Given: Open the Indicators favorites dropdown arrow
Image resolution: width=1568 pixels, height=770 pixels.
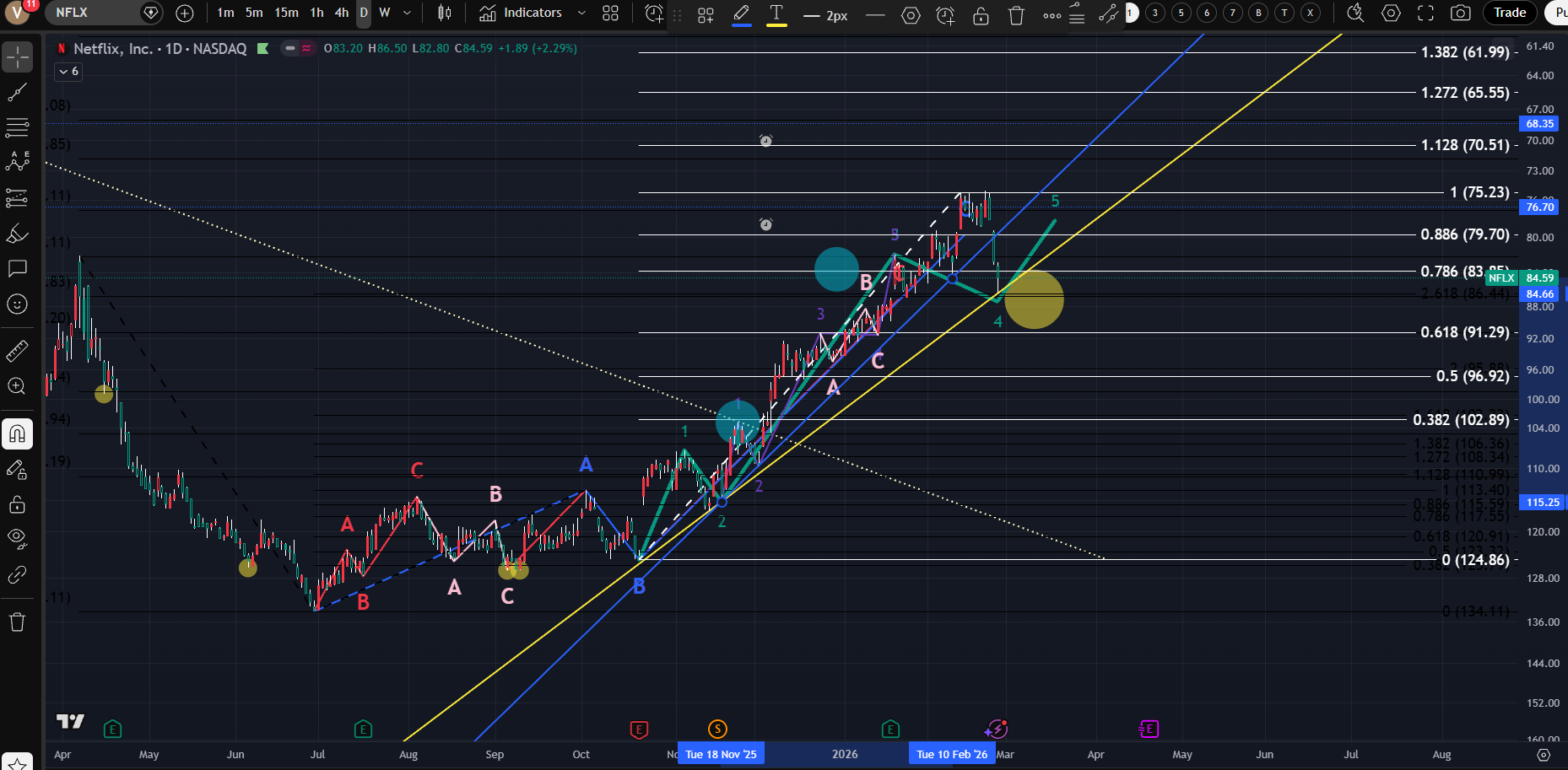Looking at the screenshot, I should pos(581,13).
